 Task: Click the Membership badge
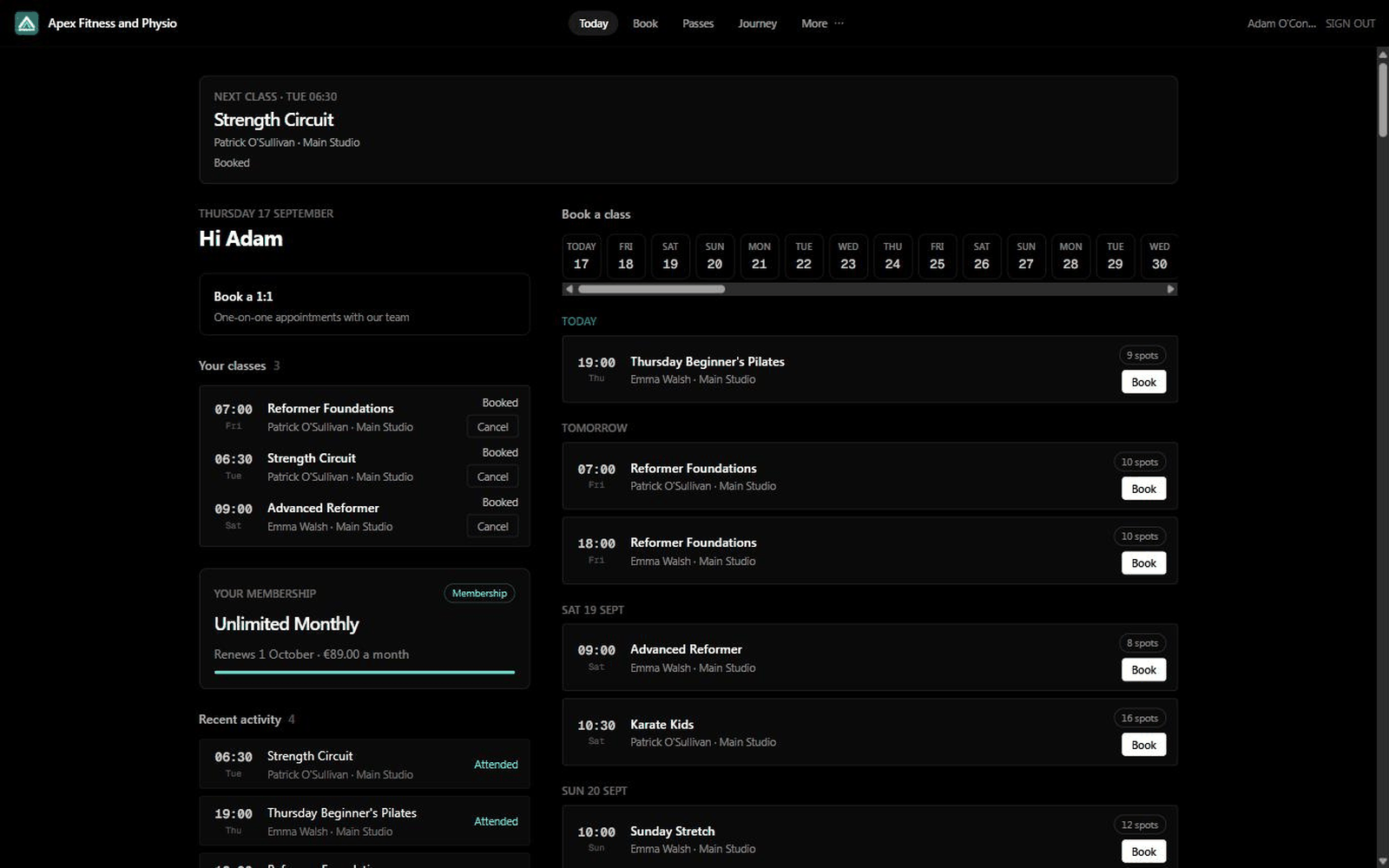click(x=479, y=593)
